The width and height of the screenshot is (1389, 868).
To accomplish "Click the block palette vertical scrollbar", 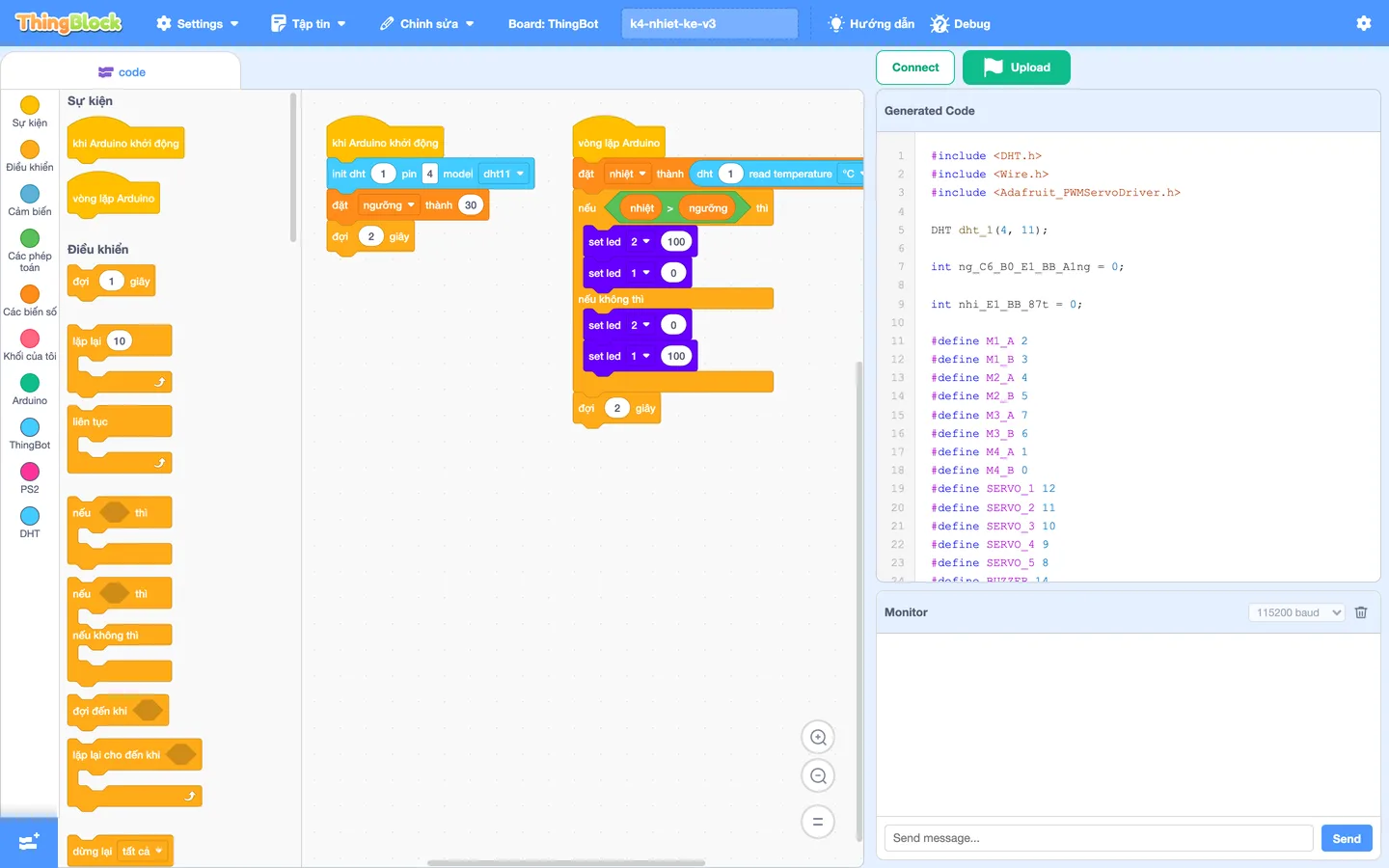I will [x=293, y=168].
